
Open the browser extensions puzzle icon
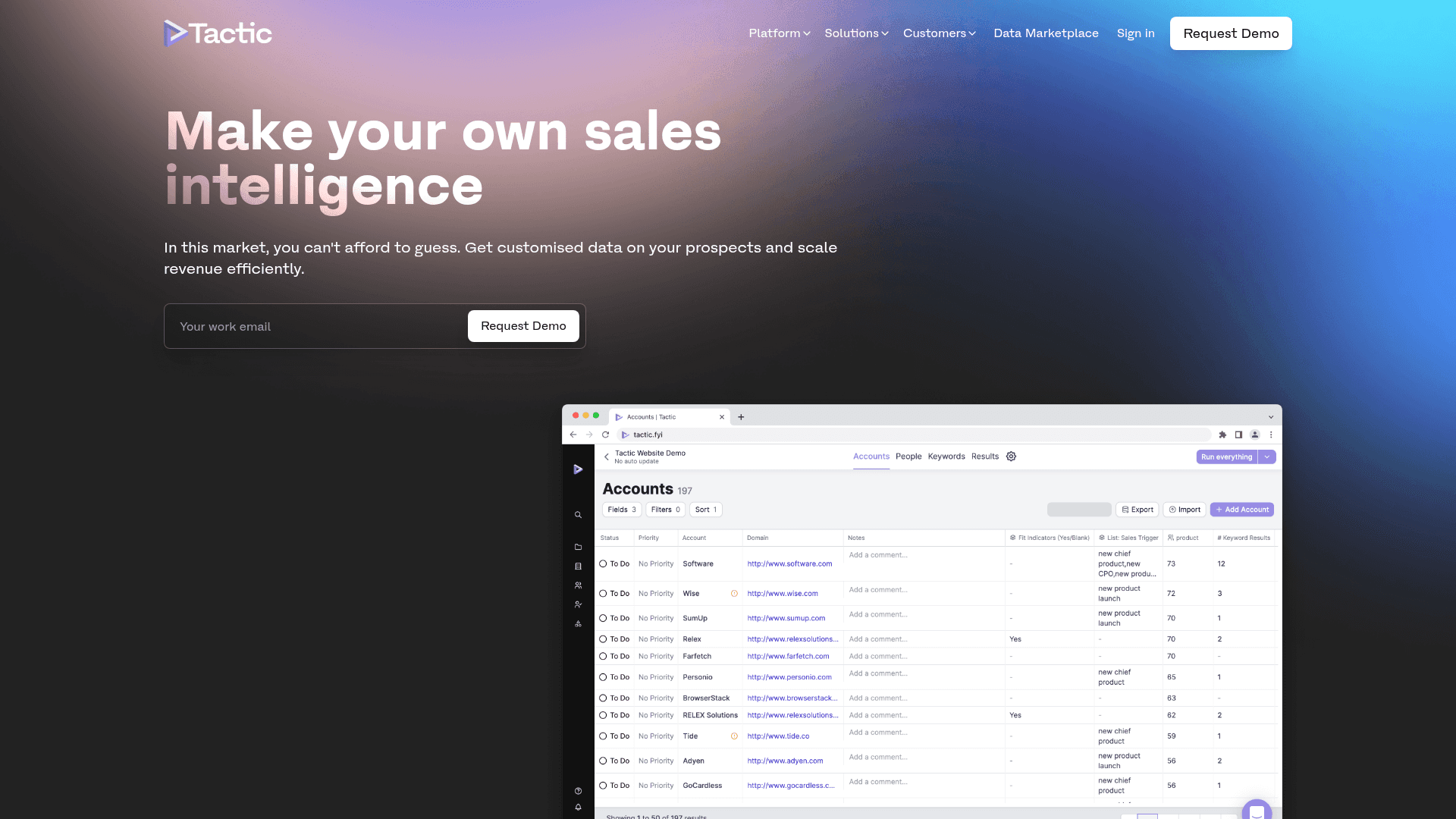[1222, 435]
